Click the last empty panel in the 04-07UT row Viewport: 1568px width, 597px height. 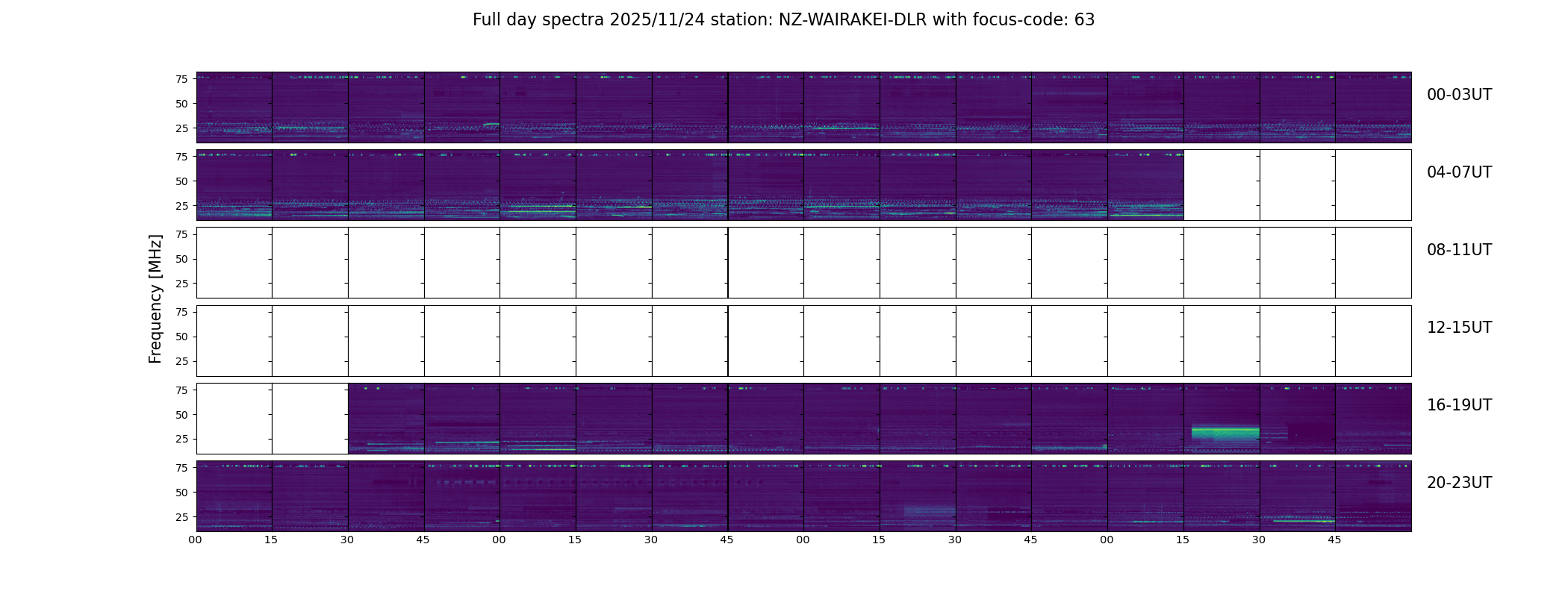coord(1373,185)
